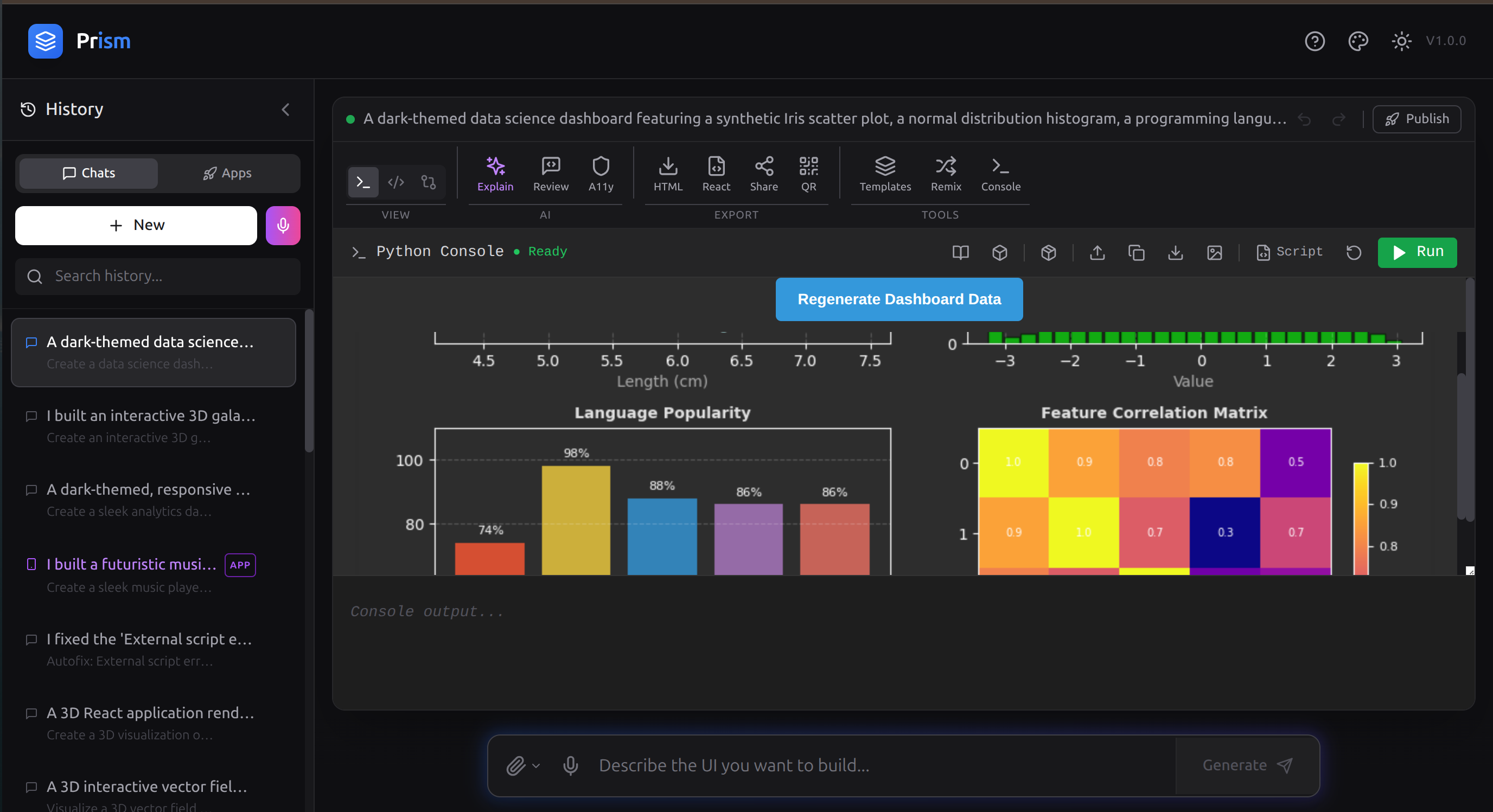
Task: Toggle light mode with sun icon
Action: click(x=1401, y=41)
